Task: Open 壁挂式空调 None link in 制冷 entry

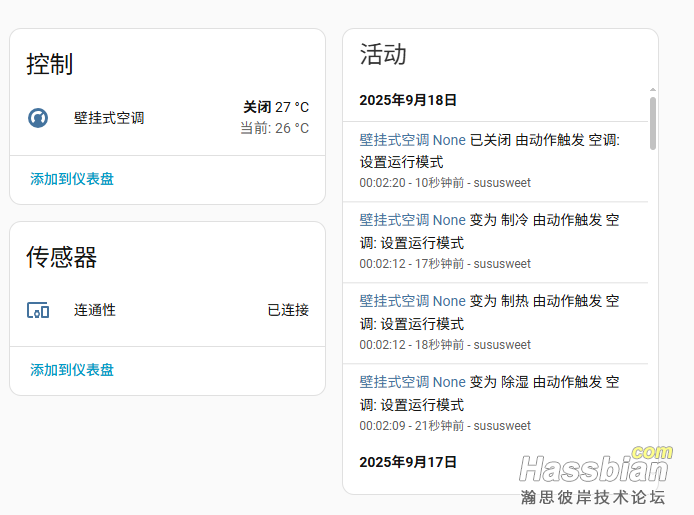Action: click(x=412, y=220)
